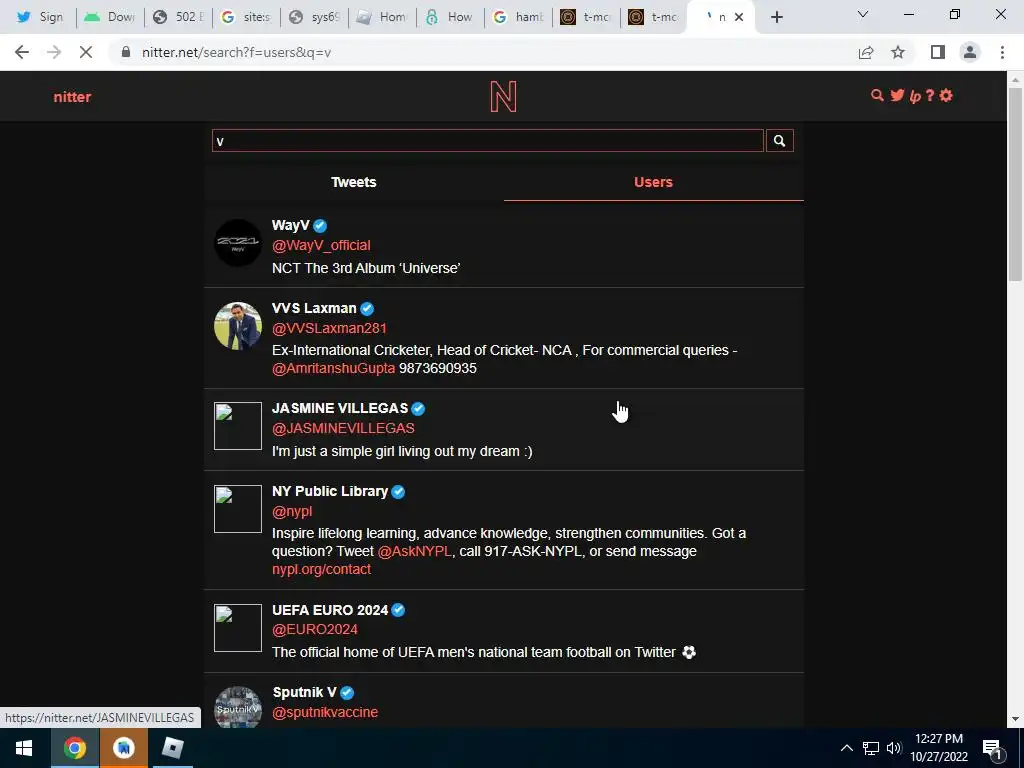The image size is (1024, 768).
Task: Switch to the How browser tab
Action: pos(449,17)
